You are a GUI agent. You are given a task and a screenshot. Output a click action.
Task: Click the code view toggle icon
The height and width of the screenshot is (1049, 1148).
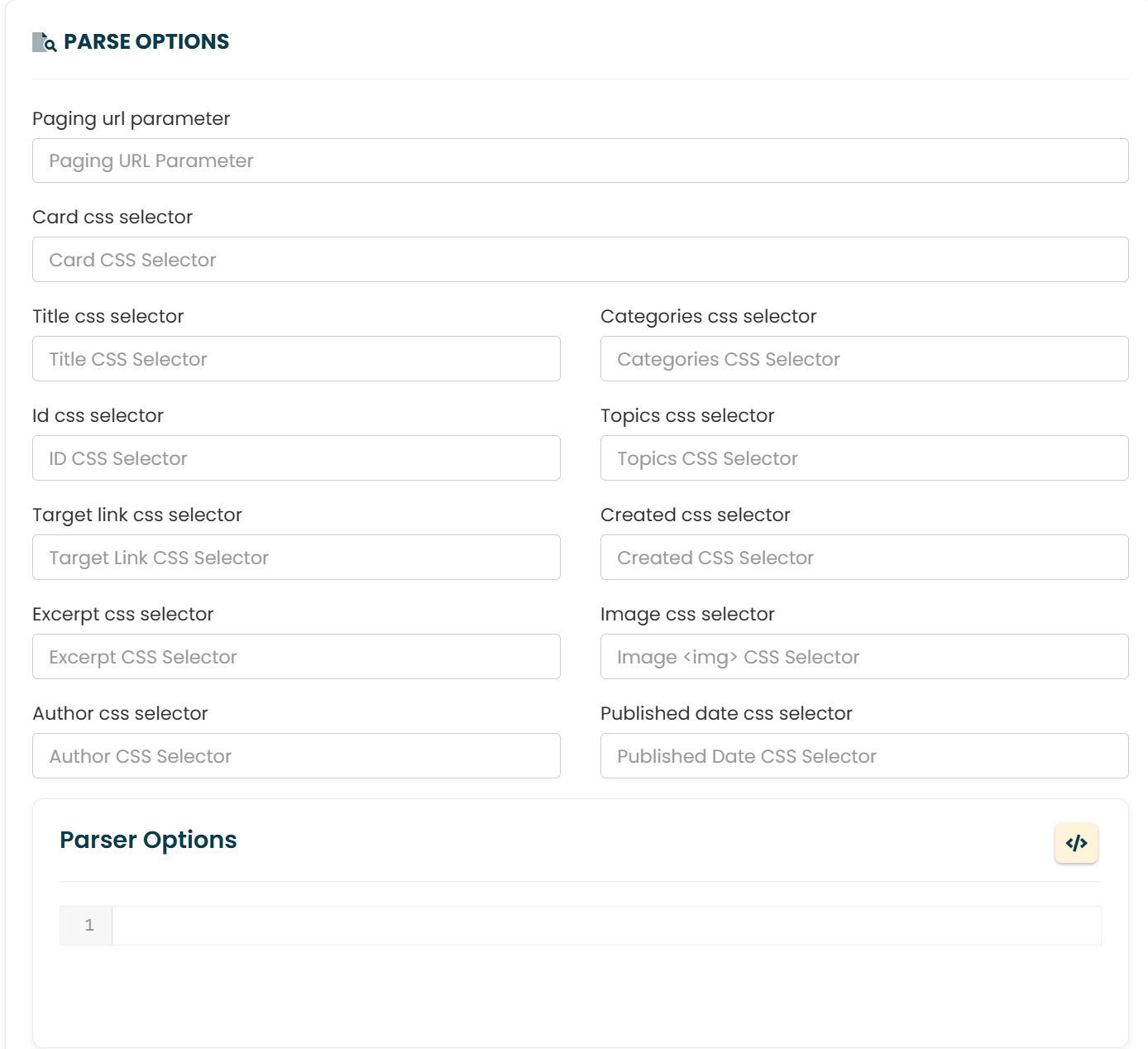pos(1076,843)
